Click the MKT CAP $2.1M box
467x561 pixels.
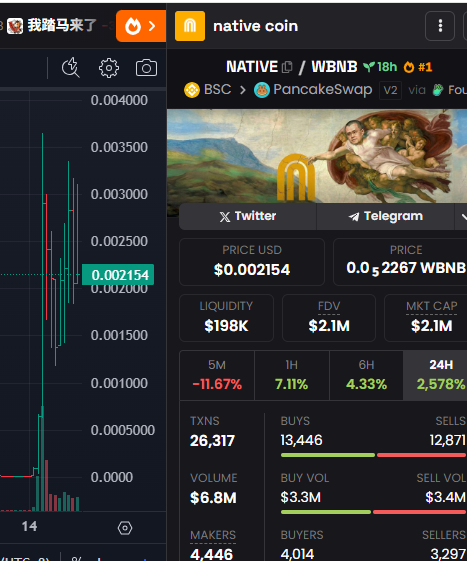(x=426, y=318)
